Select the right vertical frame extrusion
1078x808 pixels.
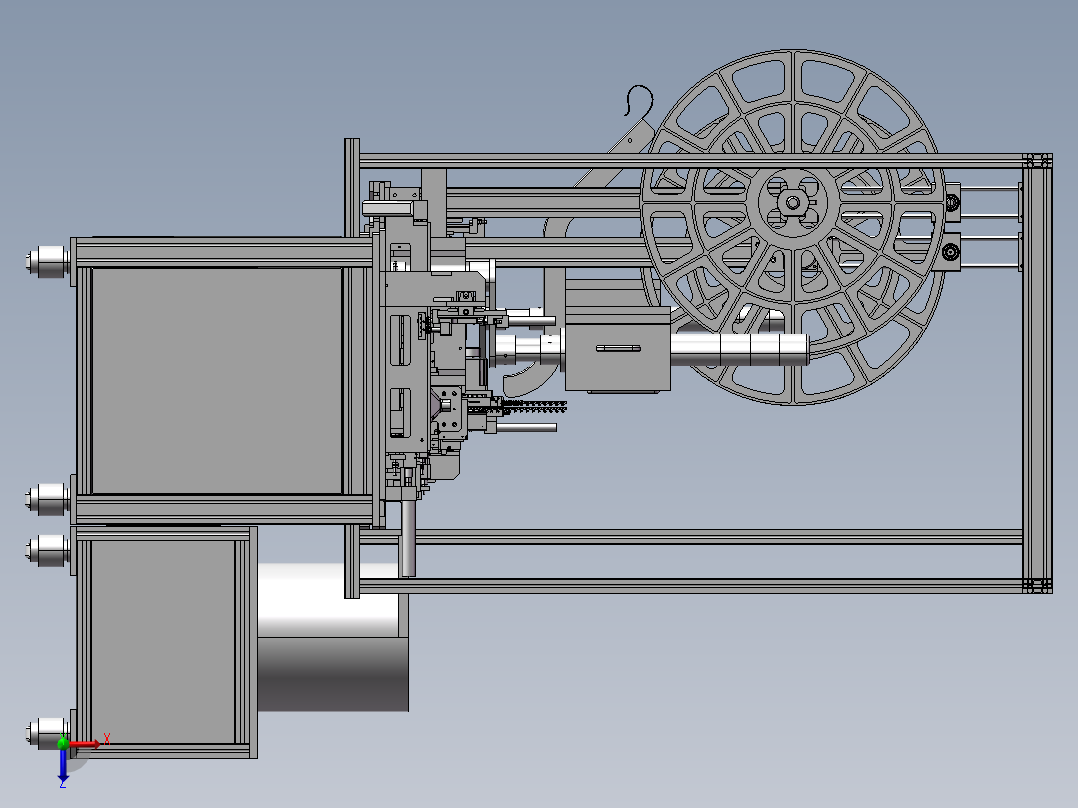click(1037, 373)
